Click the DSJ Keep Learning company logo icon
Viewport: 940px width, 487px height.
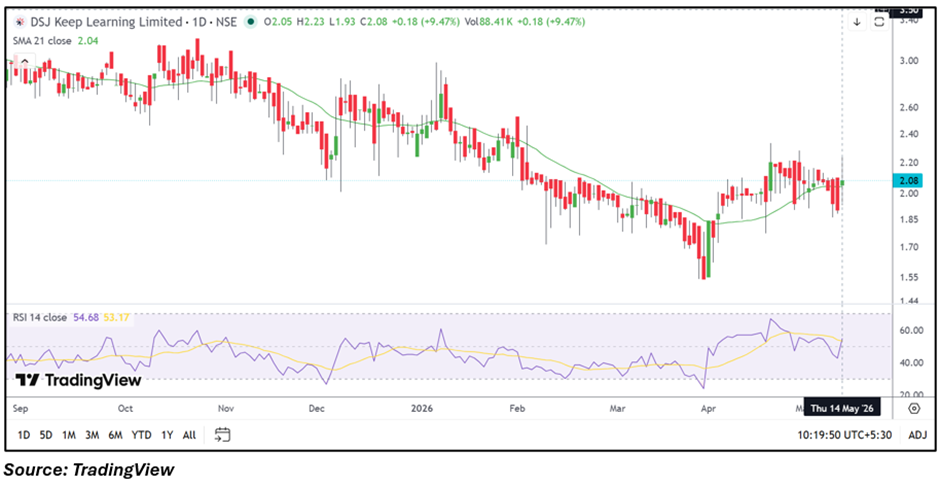[20, 22]
